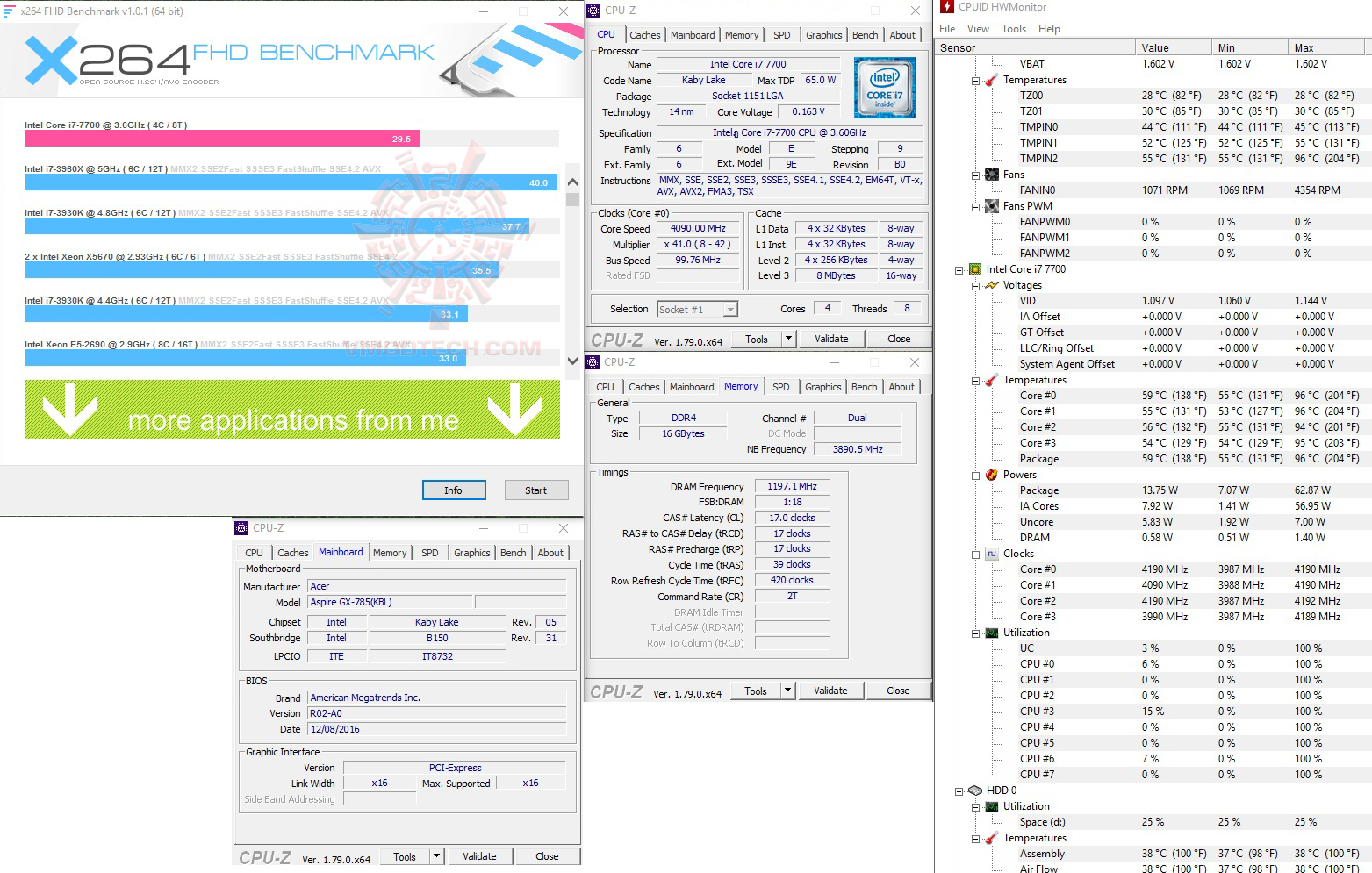Click the Value column header in HWMonitor

1173,48
